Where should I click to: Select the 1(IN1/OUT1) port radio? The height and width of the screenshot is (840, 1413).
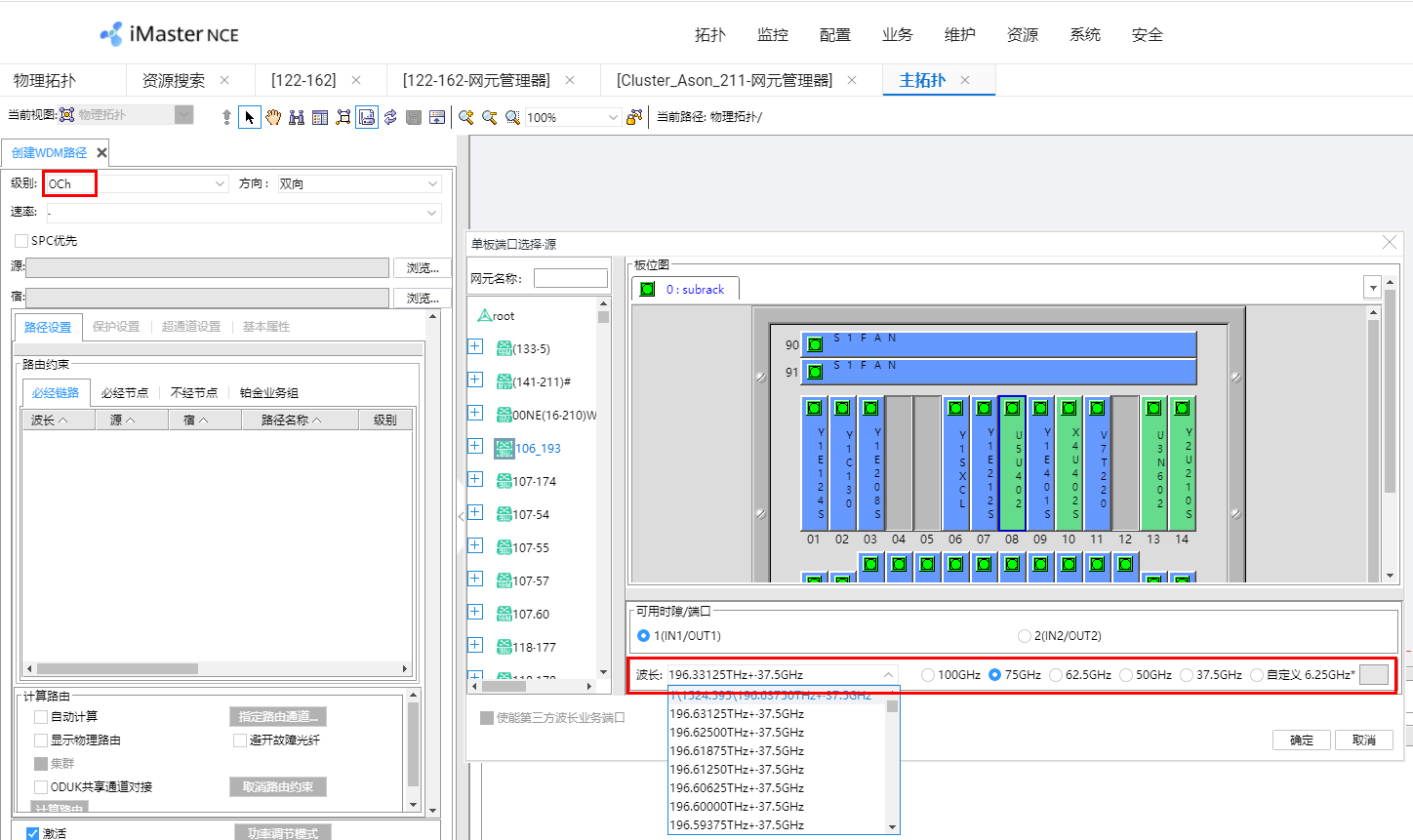point(643,636)
